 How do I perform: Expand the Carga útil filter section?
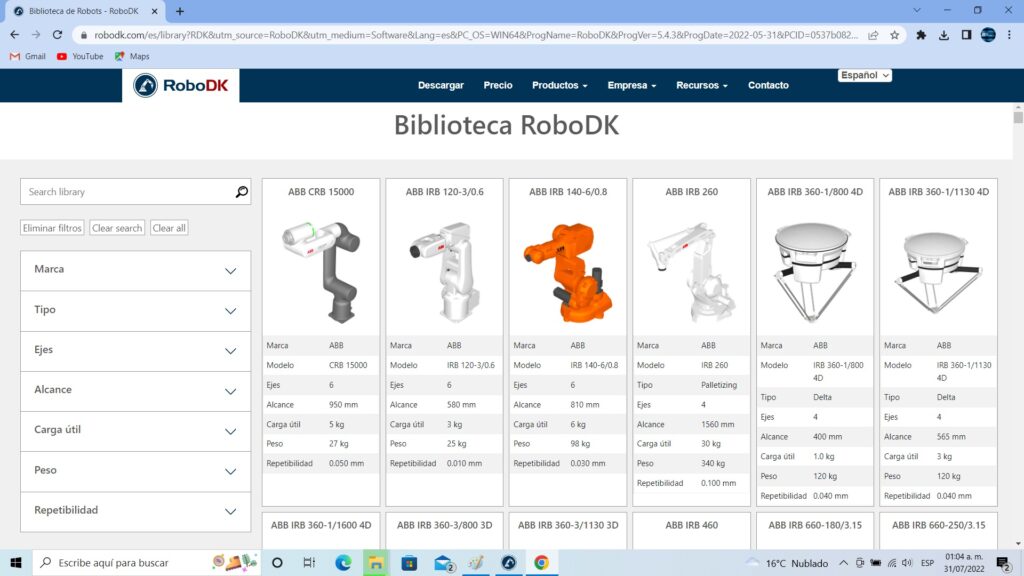click(135, 431)
